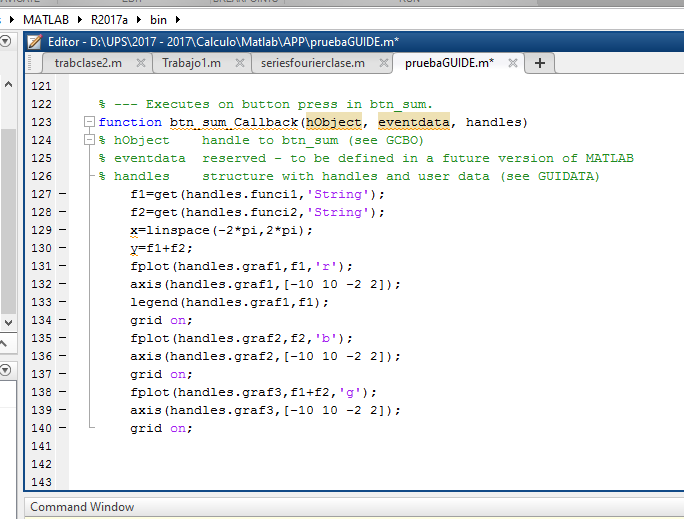Toggle the breakpoint at line 131
Image resolution: width=684 pixels, height=519 pixels.
(x=62, y=266)
